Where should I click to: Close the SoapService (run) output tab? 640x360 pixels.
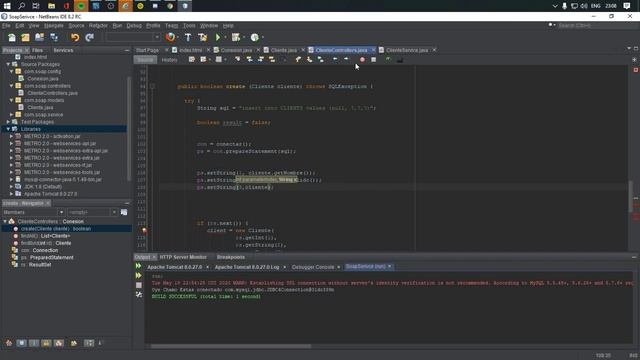(x=389, y=267)
